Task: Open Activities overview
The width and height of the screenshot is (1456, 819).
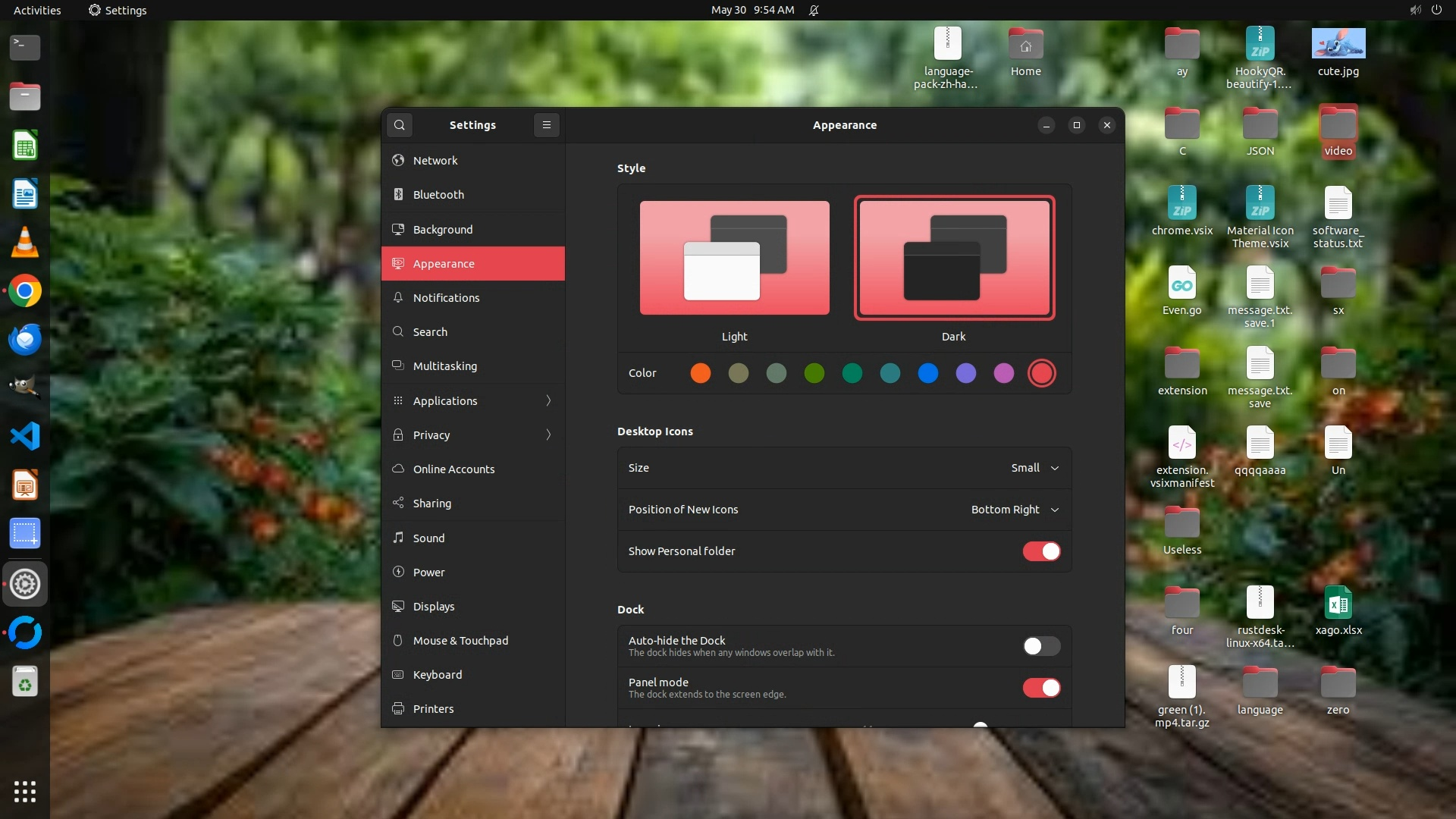Action: 37,10
